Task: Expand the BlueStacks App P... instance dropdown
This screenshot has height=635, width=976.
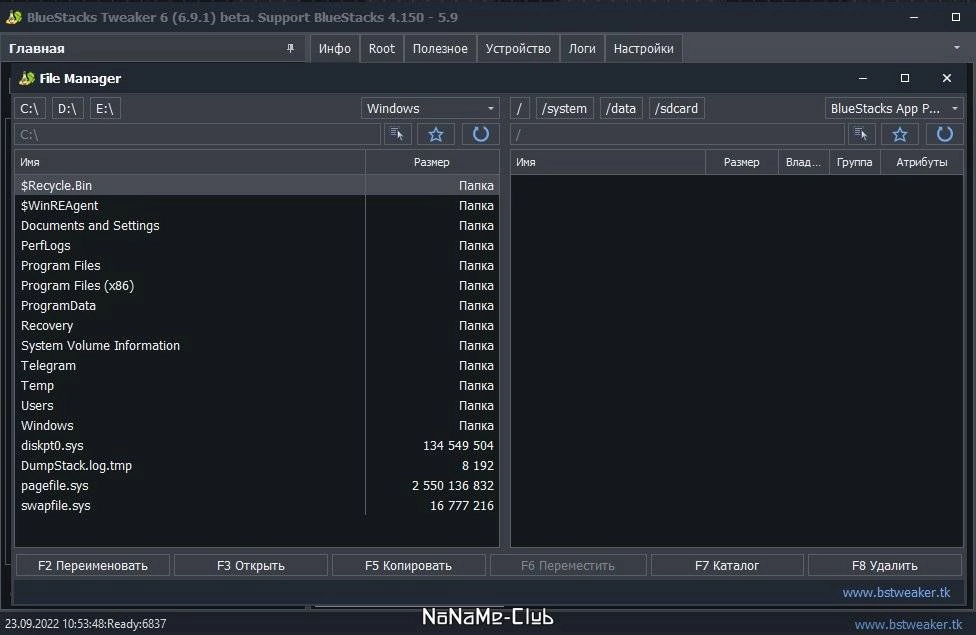Action: pos(894,108)
